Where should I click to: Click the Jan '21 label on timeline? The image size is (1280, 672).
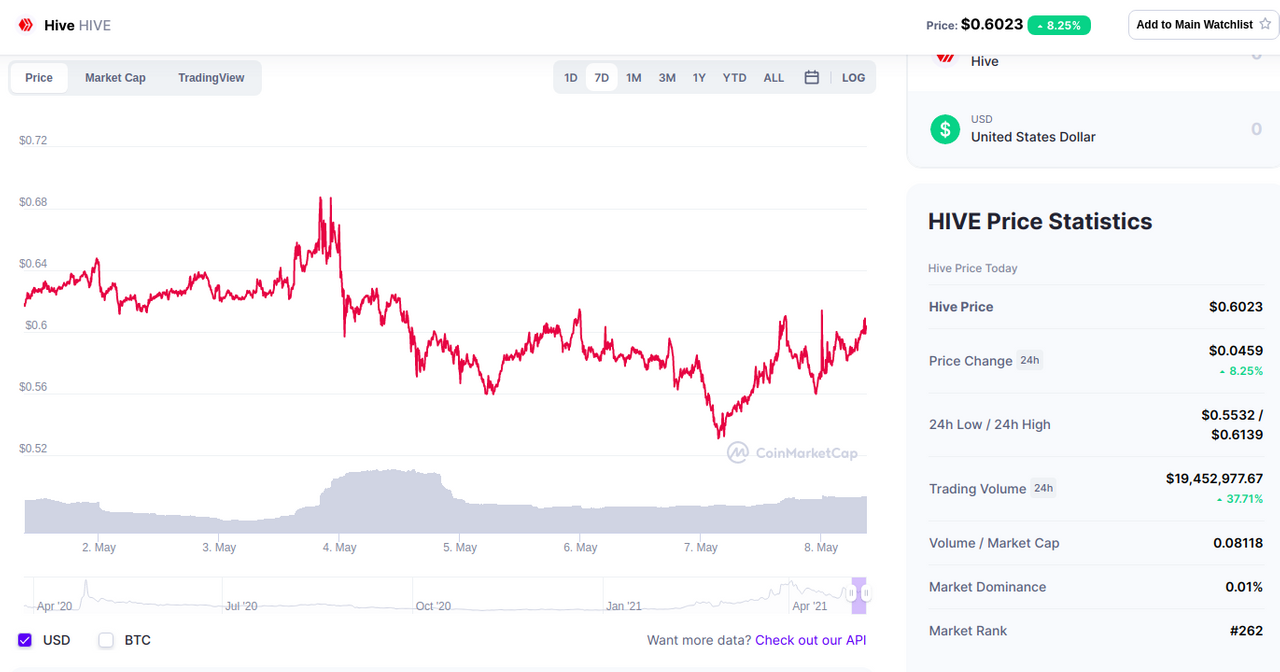pos(623,606)
